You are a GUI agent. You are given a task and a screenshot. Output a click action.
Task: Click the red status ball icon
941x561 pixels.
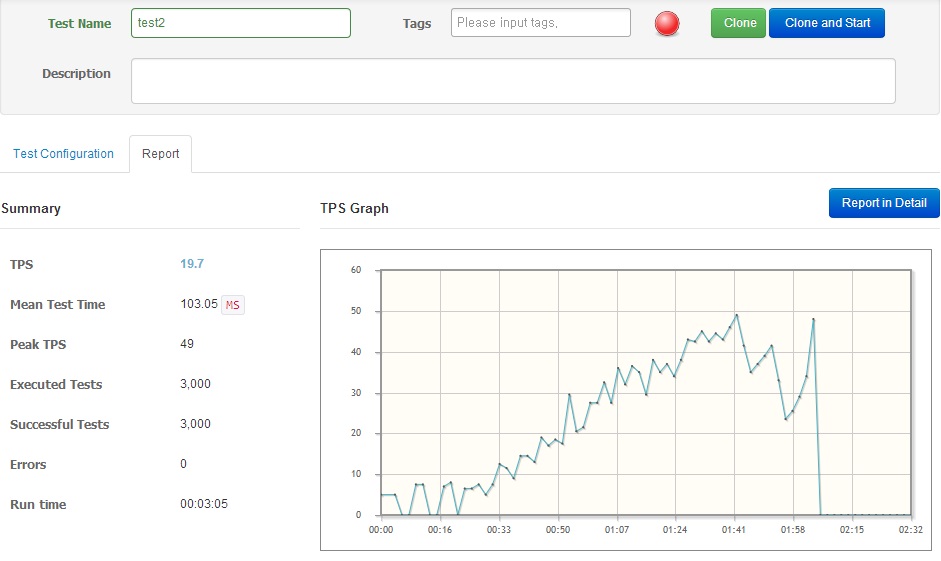tap(667, 24)
